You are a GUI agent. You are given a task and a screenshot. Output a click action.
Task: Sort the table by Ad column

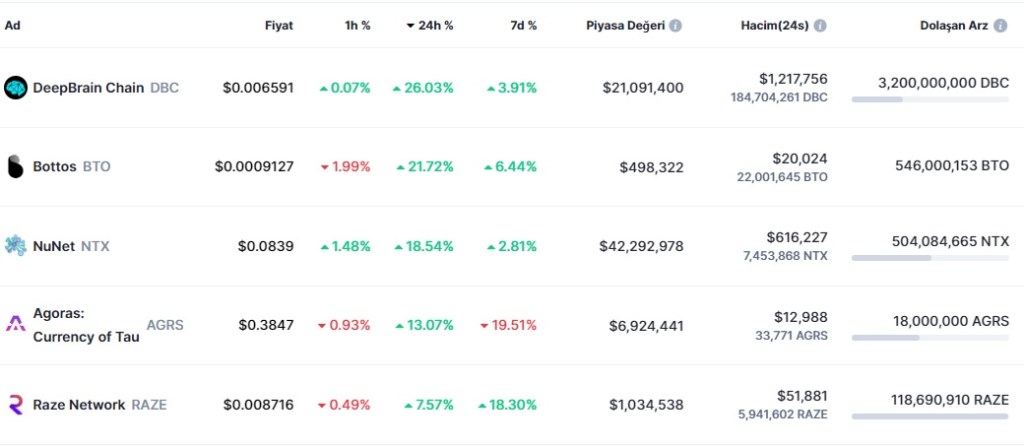point(12,26)
